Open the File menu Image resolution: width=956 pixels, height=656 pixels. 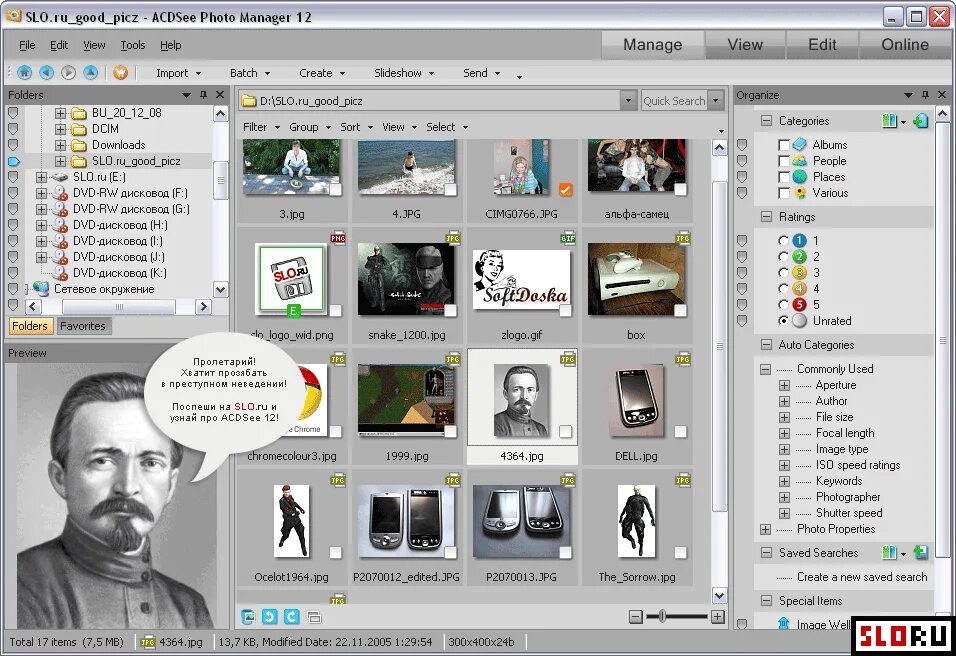coord(27,45)
